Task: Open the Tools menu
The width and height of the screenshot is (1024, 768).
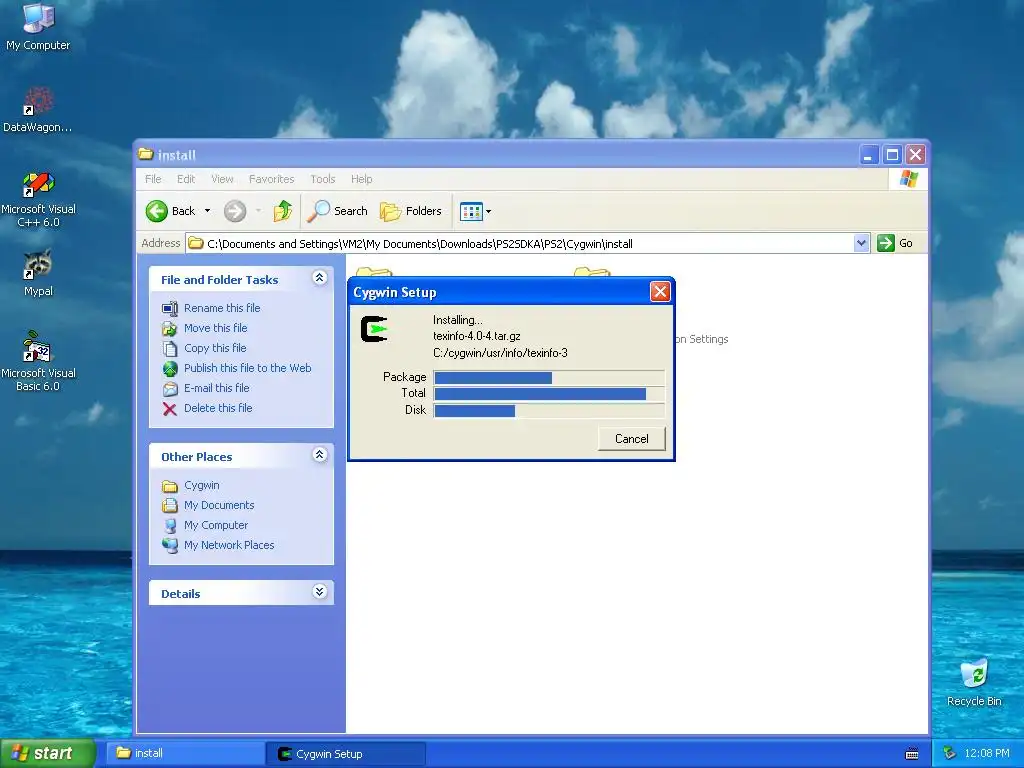Action: coord(323,179)
